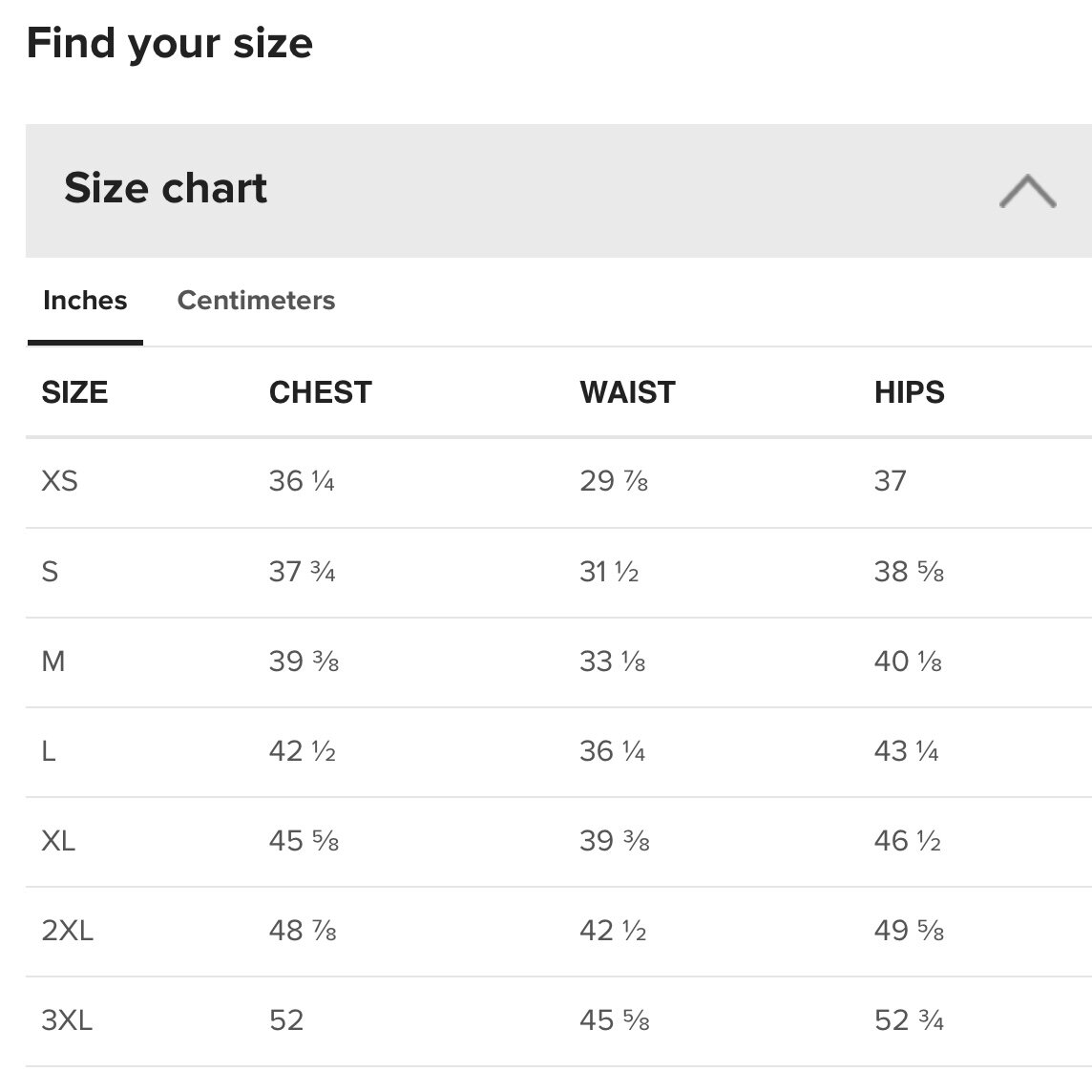
Task: Collapse the Size chart chevron arrow
Action: pyautogui.click(x=1027, y=191)
